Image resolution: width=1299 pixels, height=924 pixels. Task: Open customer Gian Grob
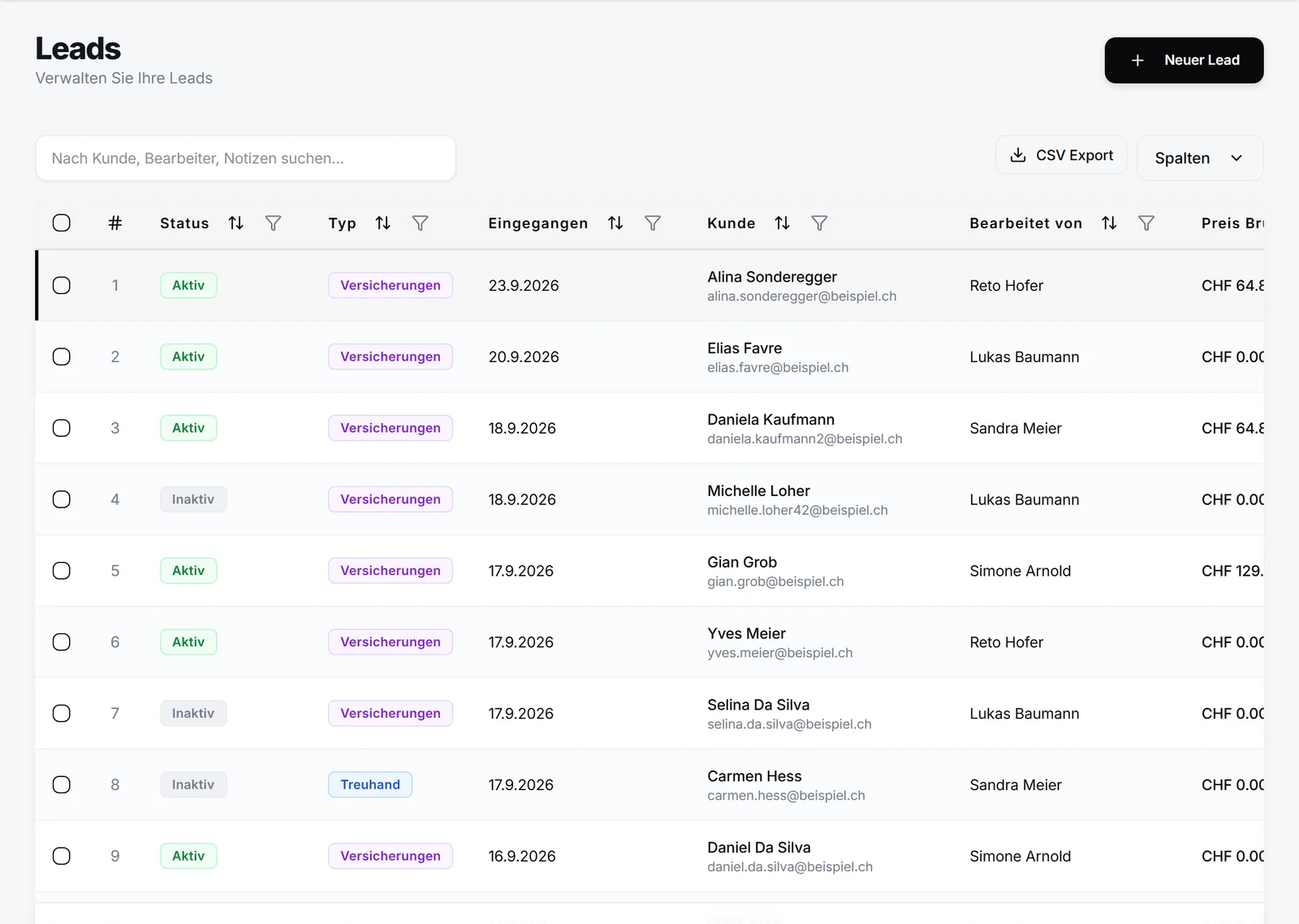coord(742,563)
